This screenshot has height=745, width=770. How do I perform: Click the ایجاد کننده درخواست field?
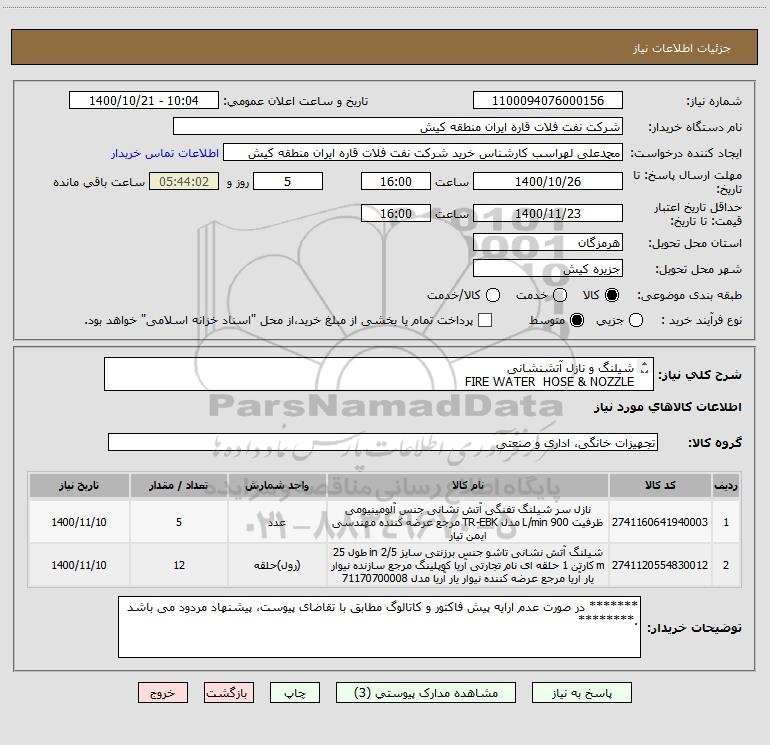423,153
